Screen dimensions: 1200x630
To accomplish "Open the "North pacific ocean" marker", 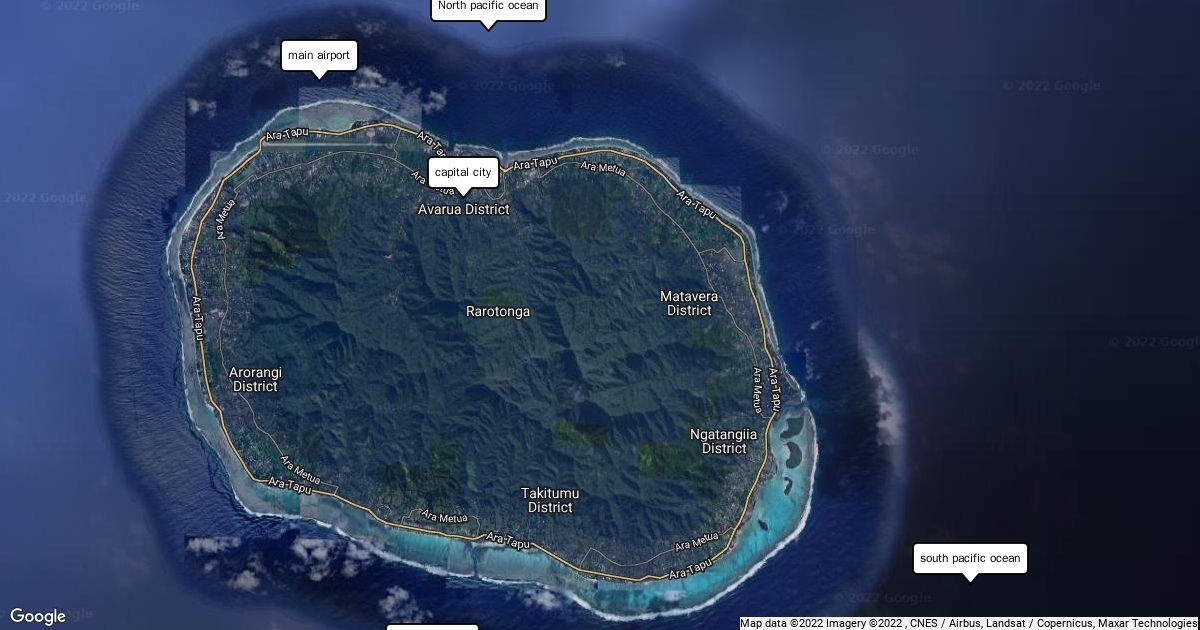I will pos(488,8).
